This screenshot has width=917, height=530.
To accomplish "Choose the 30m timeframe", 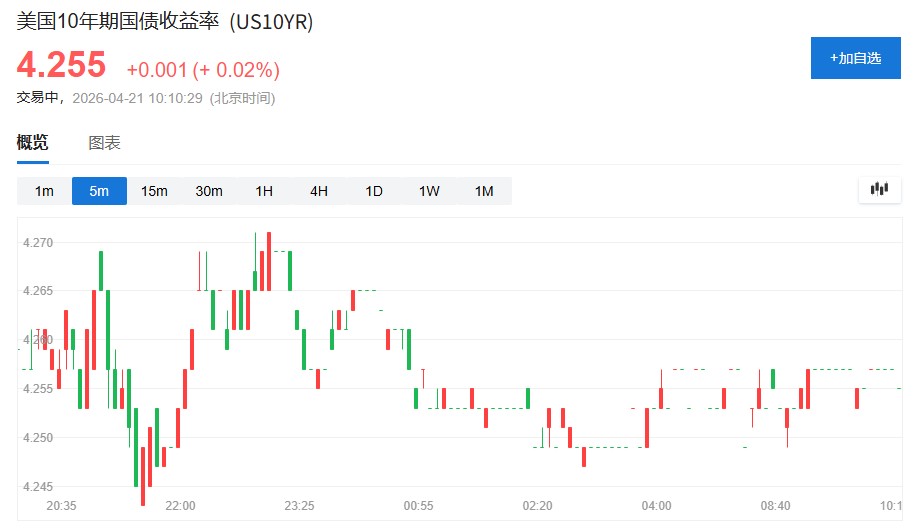I will click(209, 191).
